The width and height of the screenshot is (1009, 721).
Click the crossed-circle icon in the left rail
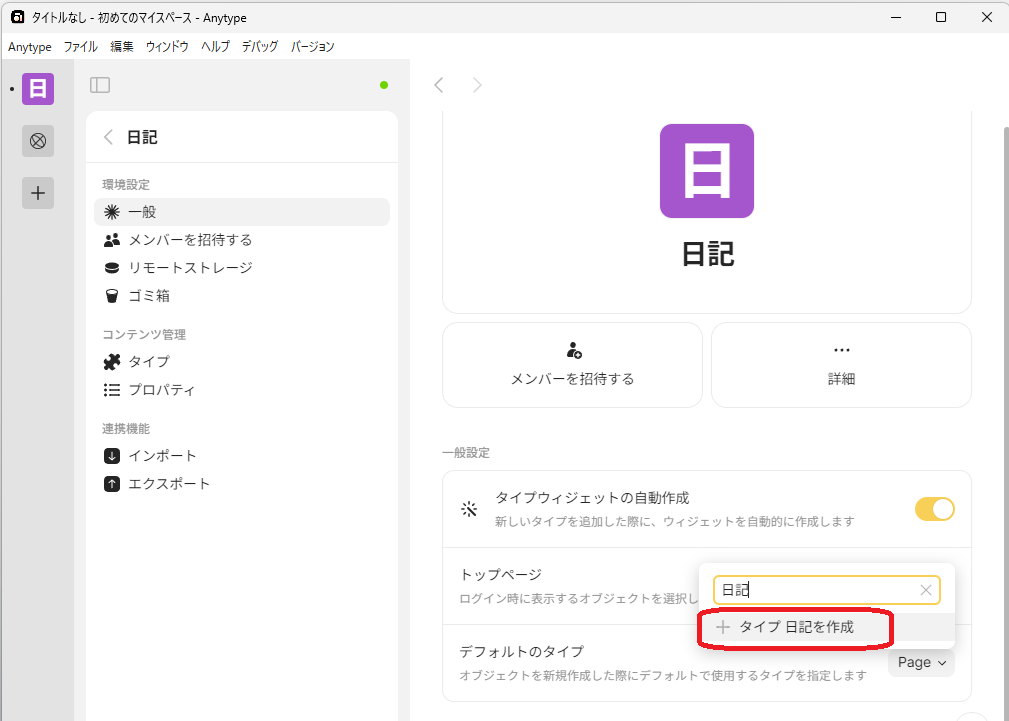[38, 140]
